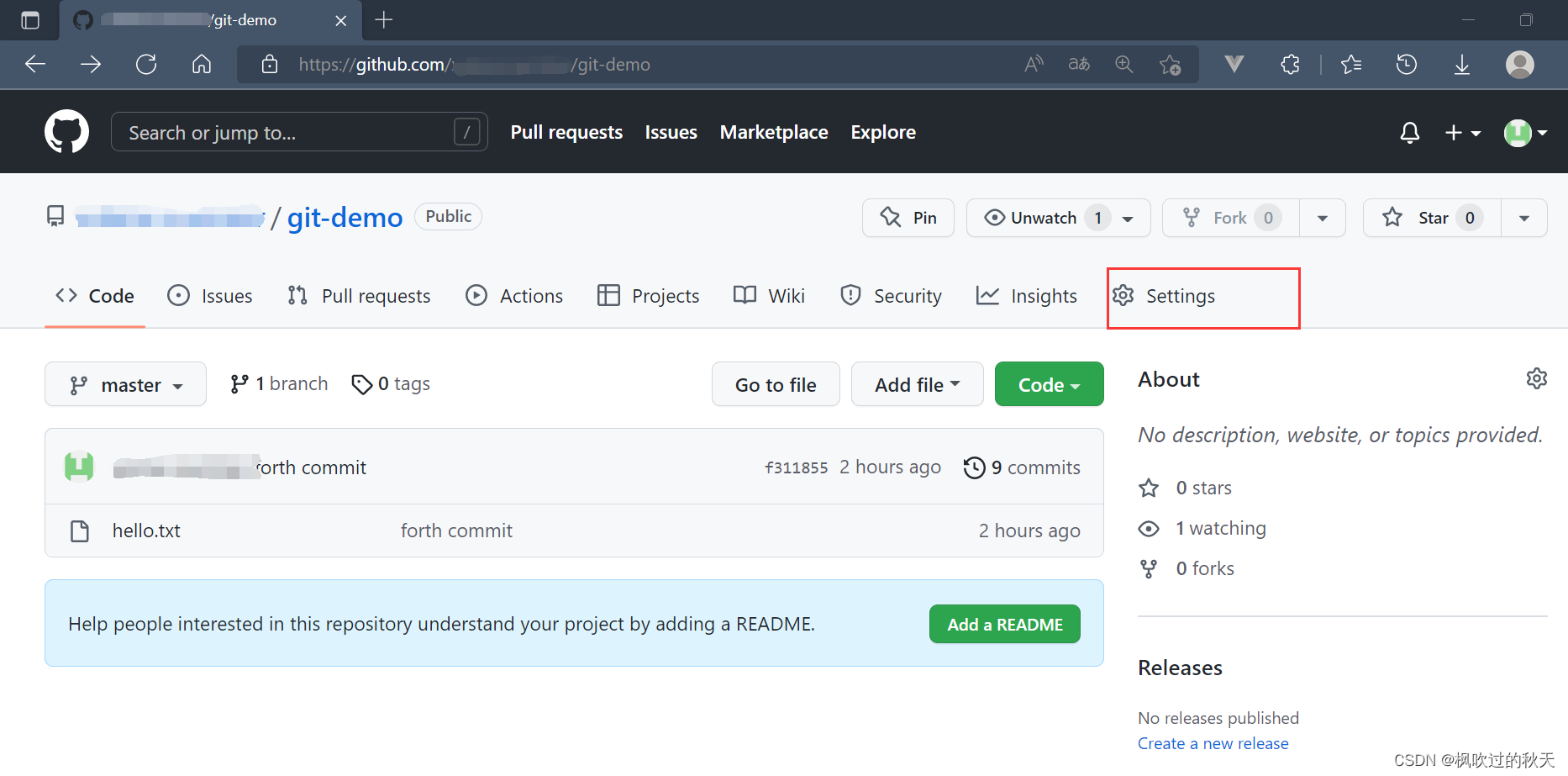Click the commit author avatar
Image resolution: width=1568 pixels, height=776 pixels.
pos(79,467)
